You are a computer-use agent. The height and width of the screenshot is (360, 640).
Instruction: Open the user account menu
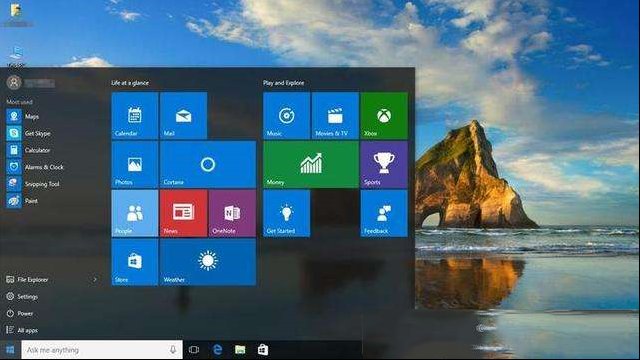31,83
